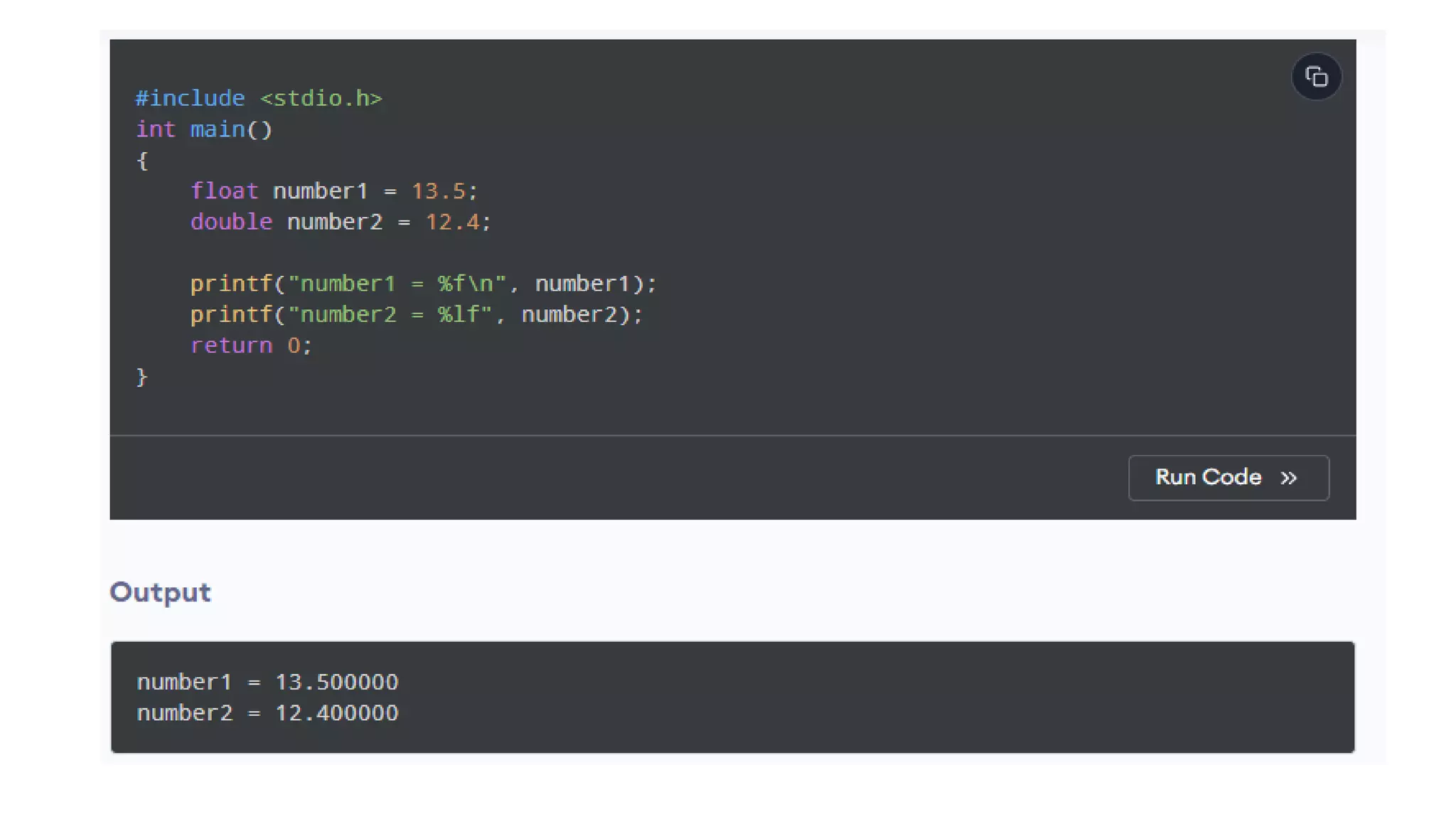Click the value 13.5 in the code
1456x819 pixels.
point(438,191)
